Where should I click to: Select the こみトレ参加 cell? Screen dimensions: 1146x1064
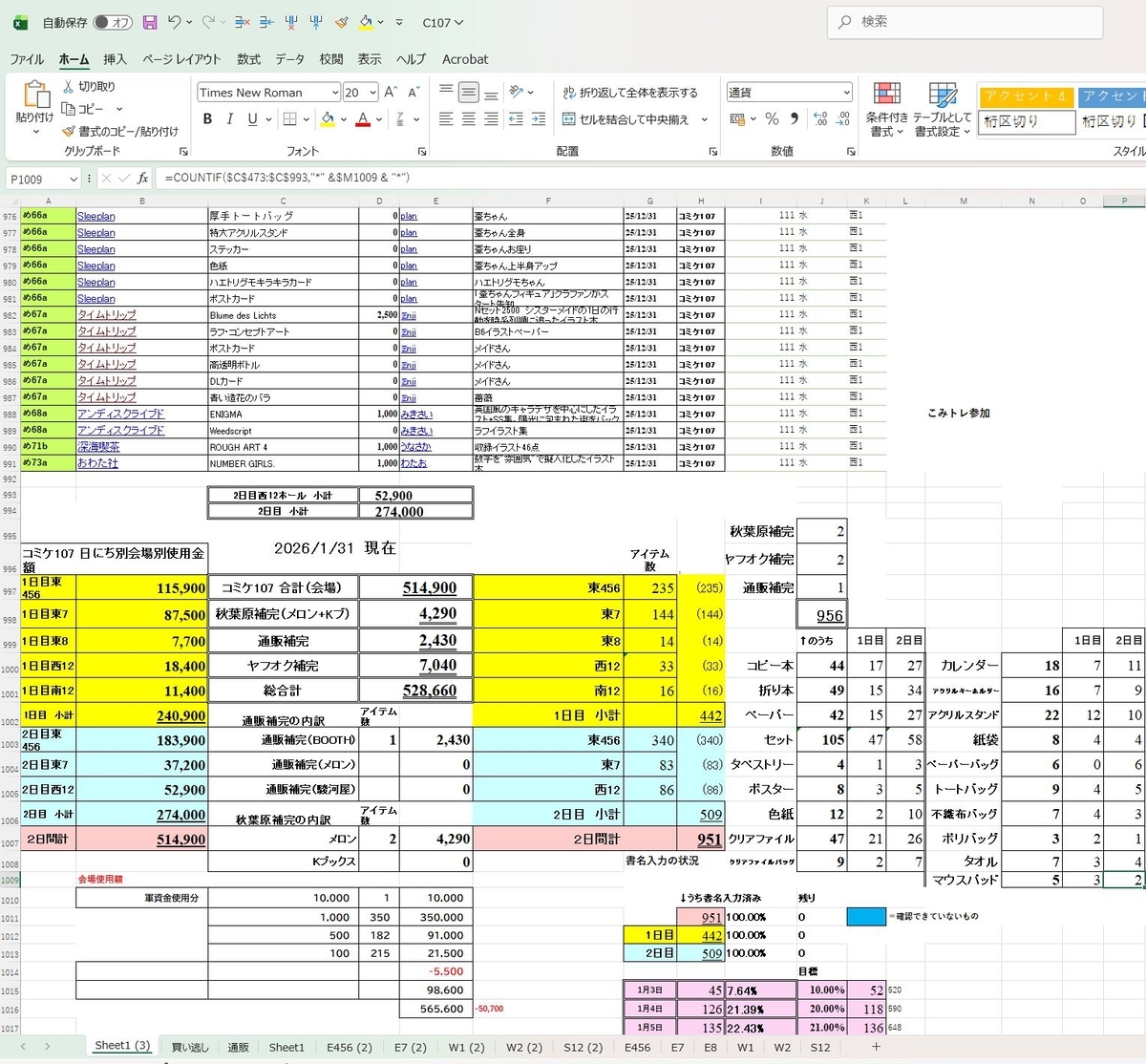click(959, 414)
